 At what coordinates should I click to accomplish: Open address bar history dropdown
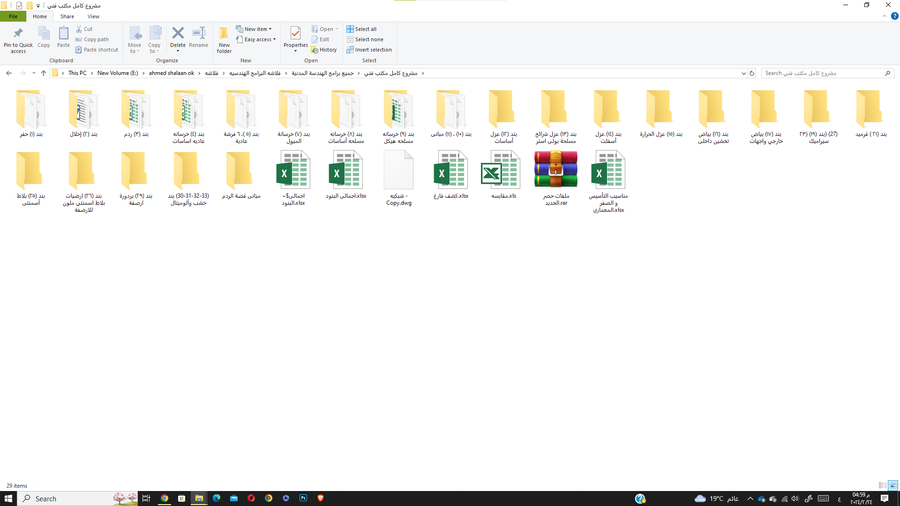[x=743, y=73]
